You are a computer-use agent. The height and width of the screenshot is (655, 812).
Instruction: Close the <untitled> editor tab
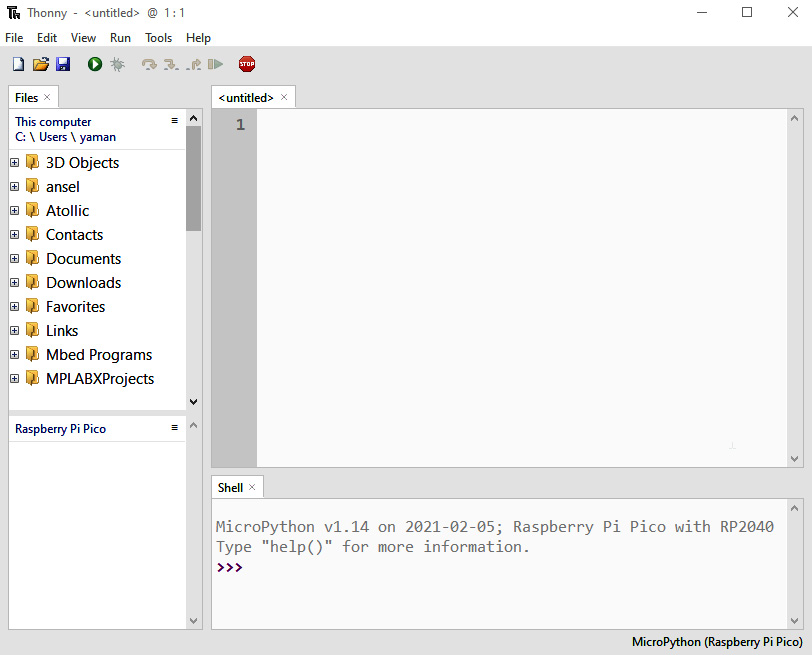(284, 97)
